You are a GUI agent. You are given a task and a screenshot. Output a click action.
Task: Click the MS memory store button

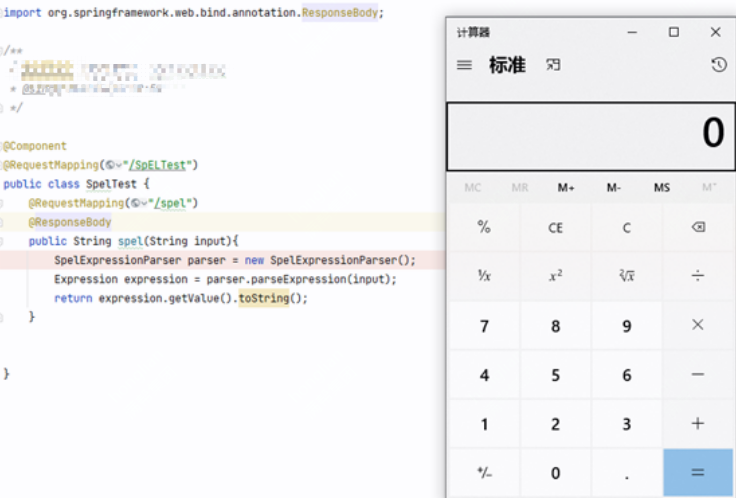click(x=662, y=188)
